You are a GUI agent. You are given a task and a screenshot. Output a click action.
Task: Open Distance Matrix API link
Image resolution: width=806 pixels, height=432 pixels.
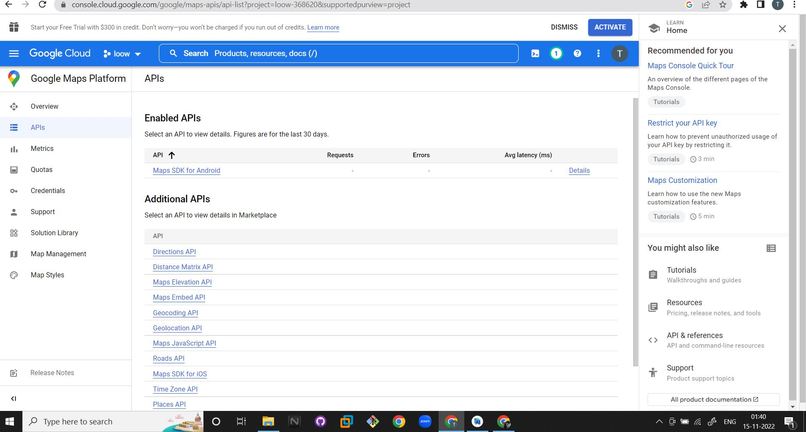pos(182,267)
